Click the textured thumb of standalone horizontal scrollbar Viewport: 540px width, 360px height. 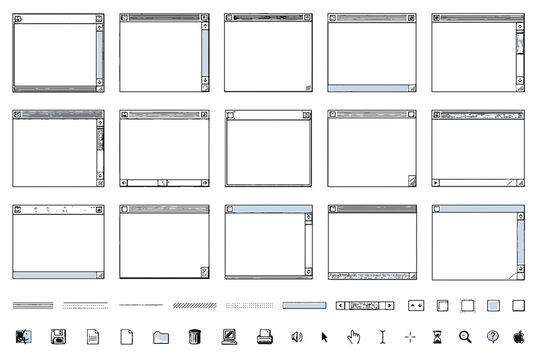(364, 306)
